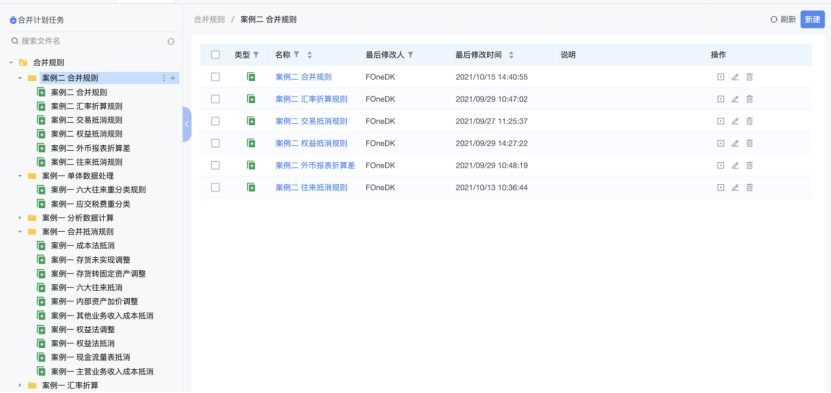Go to 合并规则 in the breadcrumb
The image size is (831, 393).
pos(209,20)
